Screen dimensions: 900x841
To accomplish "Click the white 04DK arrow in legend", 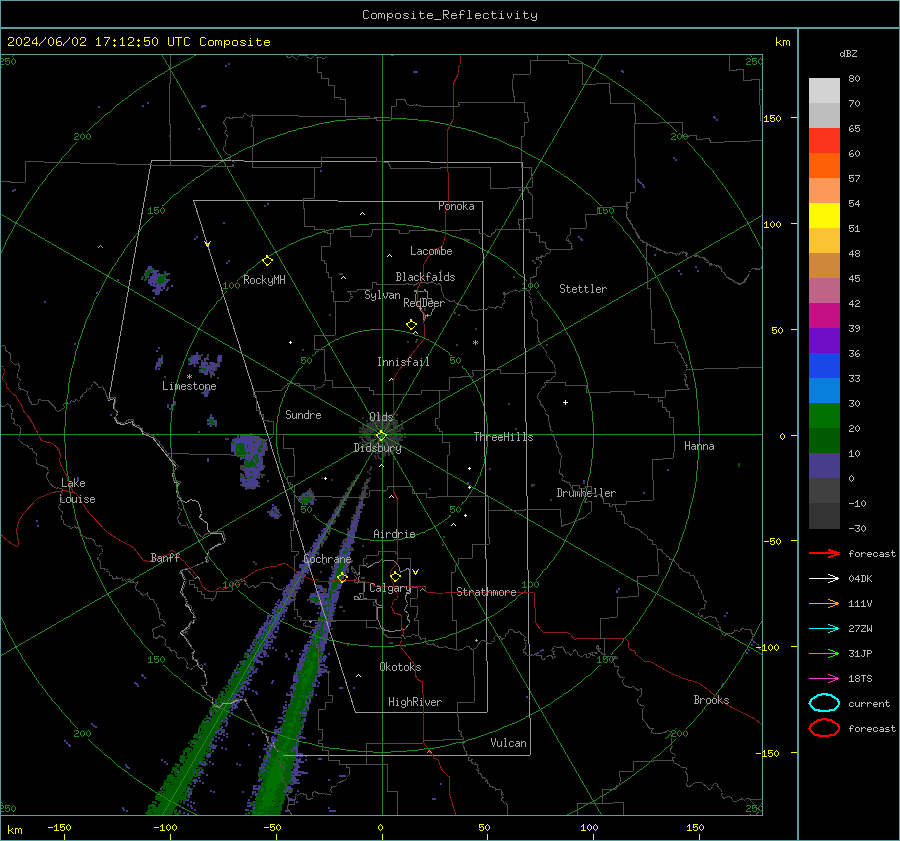I will tap(824, 578).
